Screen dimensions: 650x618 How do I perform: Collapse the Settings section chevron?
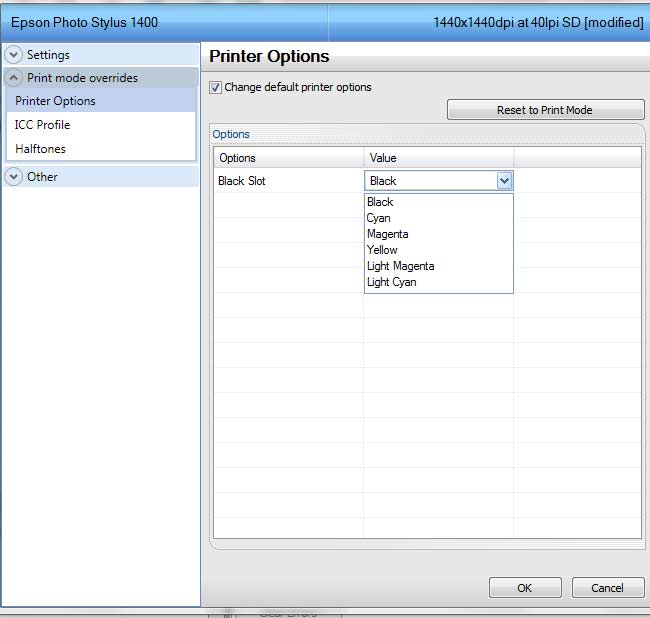(14, 55)
